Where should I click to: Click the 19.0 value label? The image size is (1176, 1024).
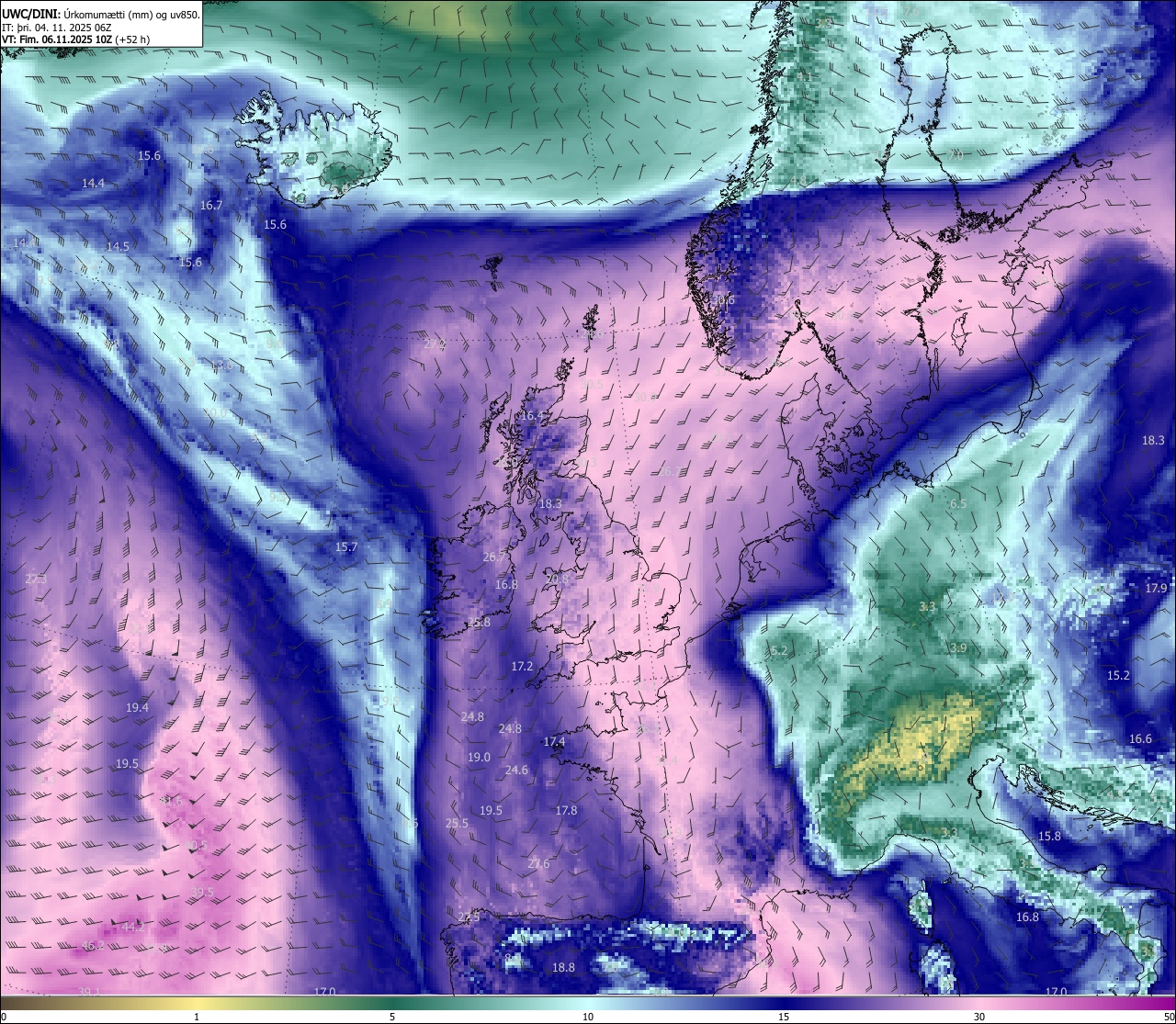[x=479, y=758]
